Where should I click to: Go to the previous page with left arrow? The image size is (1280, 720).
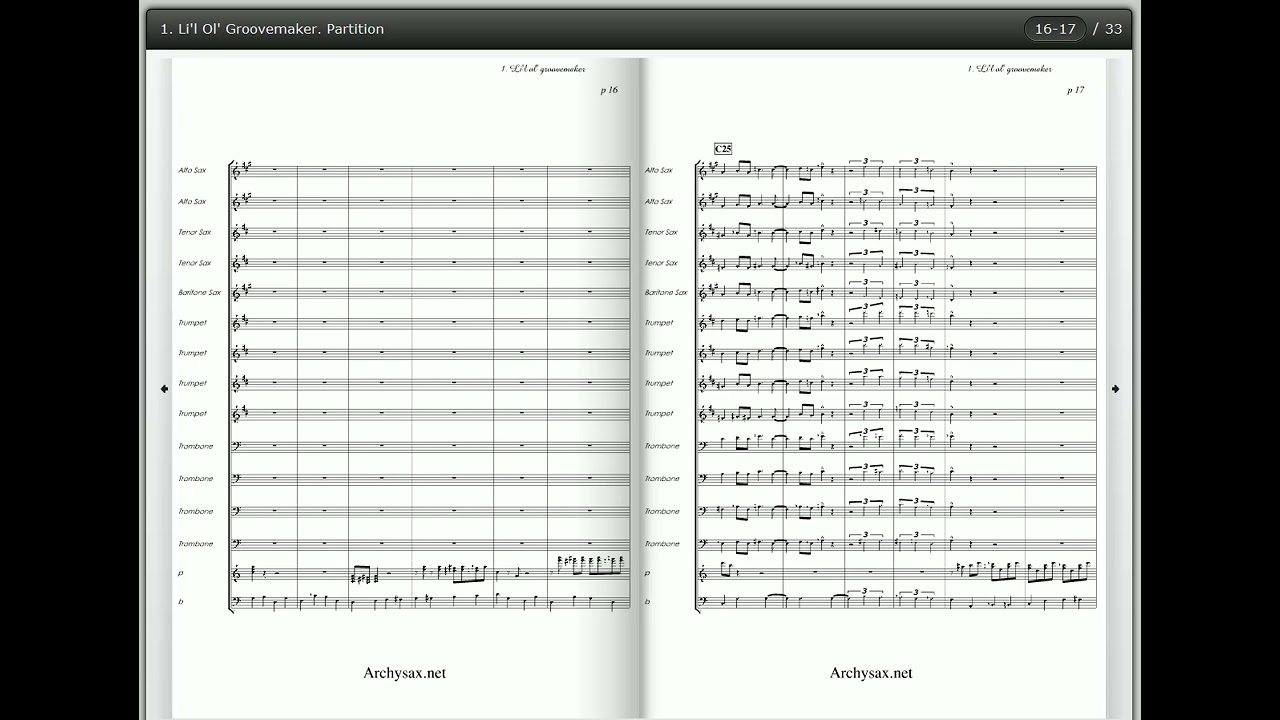(164, 389)
